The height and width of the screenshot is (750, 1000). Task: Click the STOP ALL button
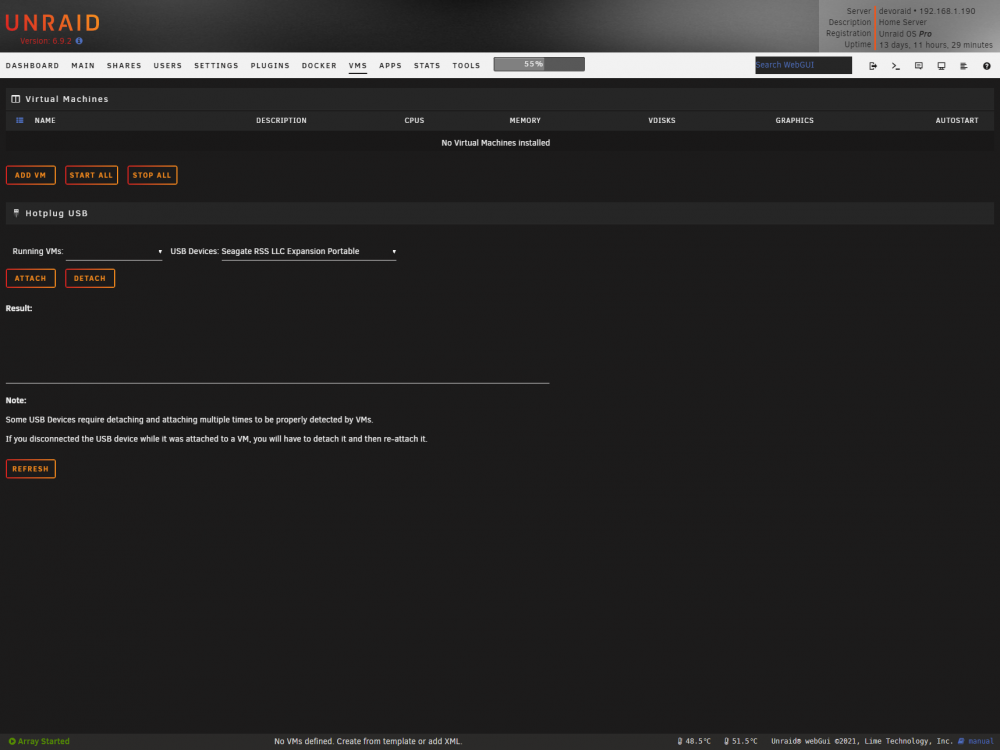(x=152, y=175)
